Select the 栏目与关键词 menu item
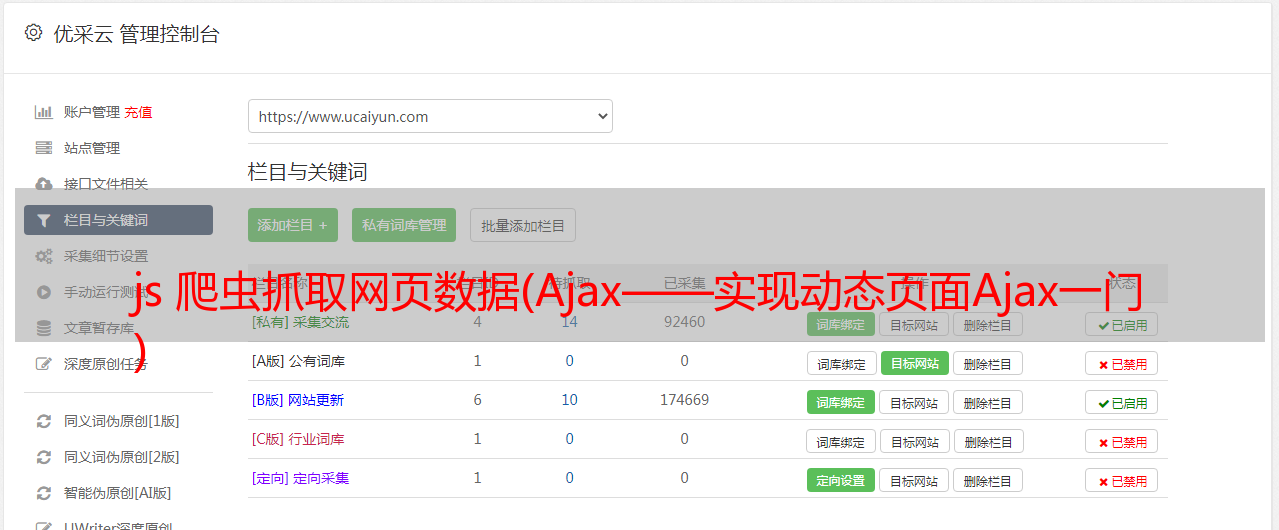Viewport: 1279px width, 530px height. tap(118, 220)
